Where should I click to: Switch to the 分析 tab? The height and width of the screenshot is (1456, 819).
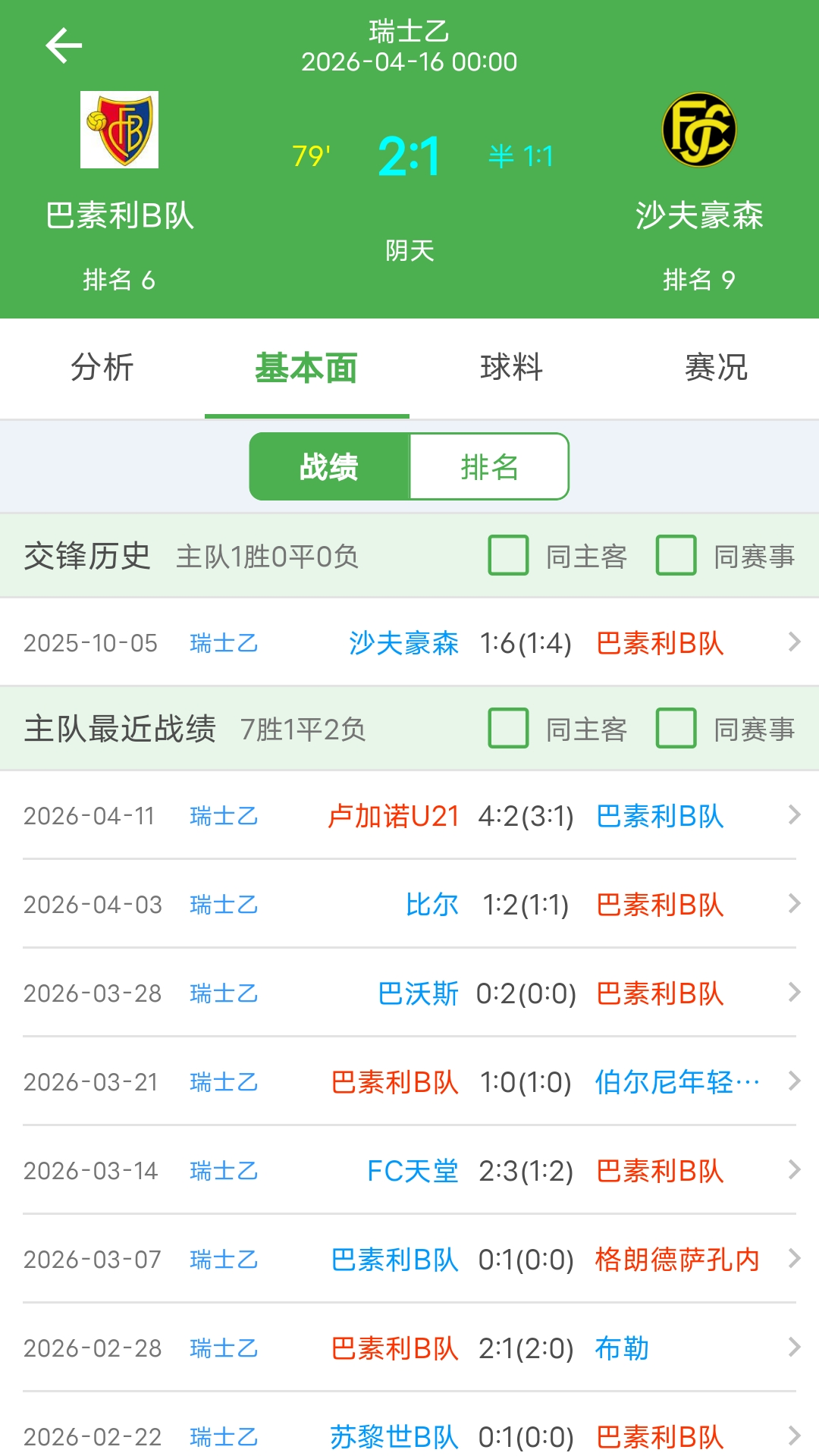[102, 368]
